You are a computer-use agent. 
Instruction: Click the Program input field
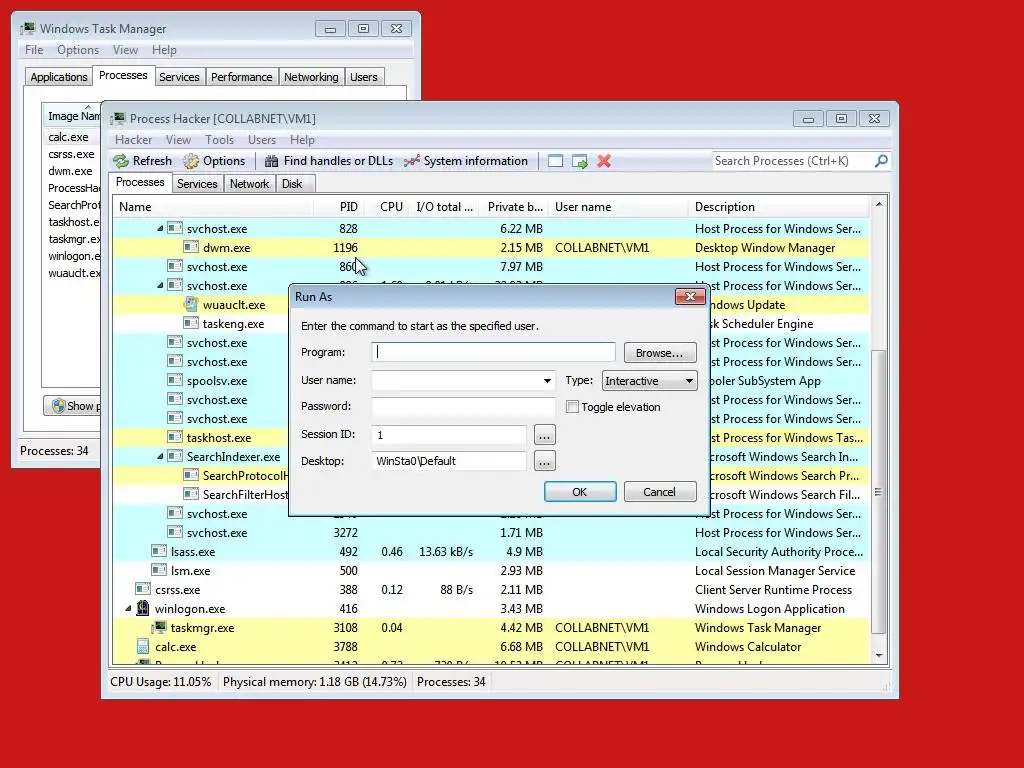pyautogui.click(x=493, y=352)
